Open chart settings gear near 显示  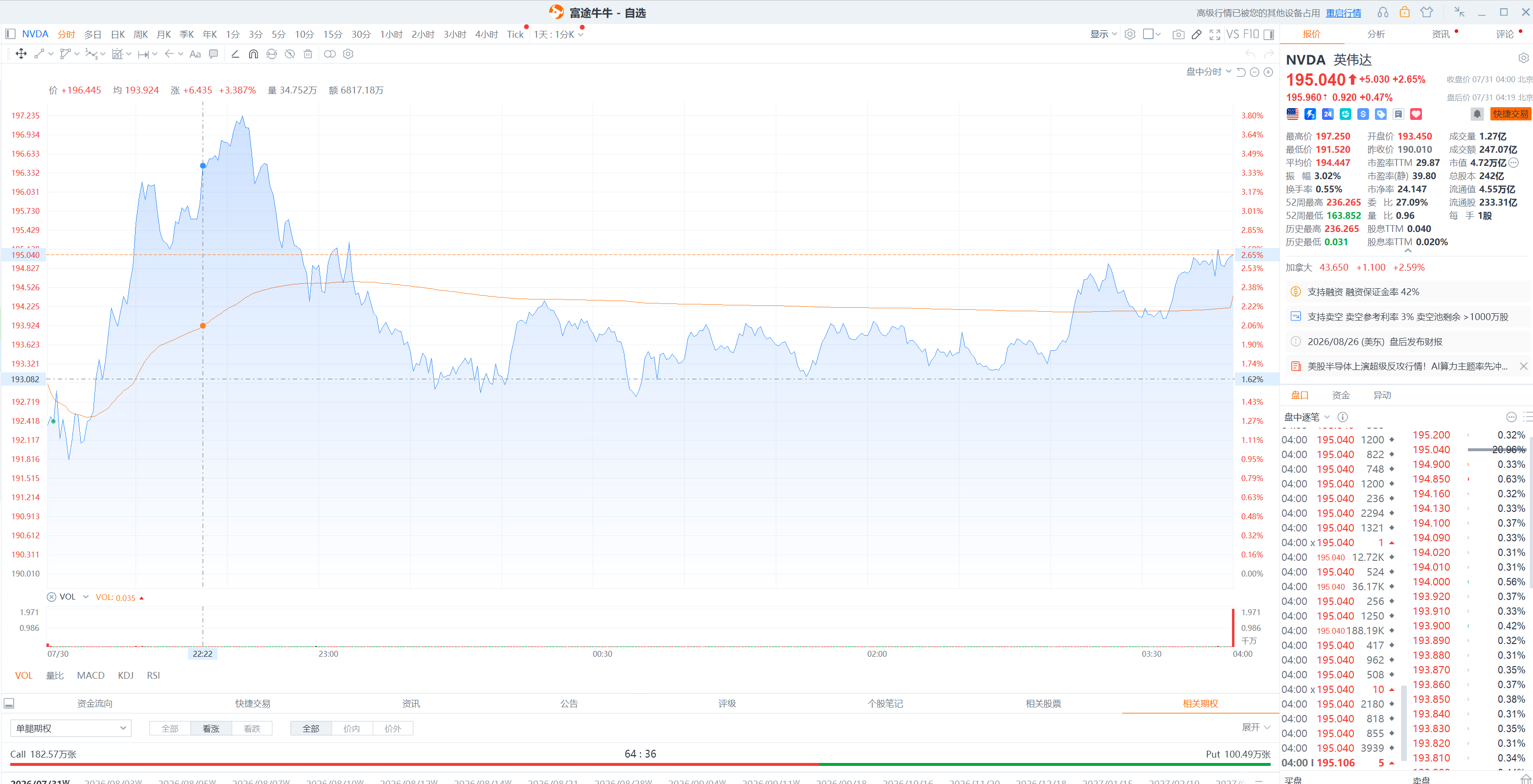1130,34
